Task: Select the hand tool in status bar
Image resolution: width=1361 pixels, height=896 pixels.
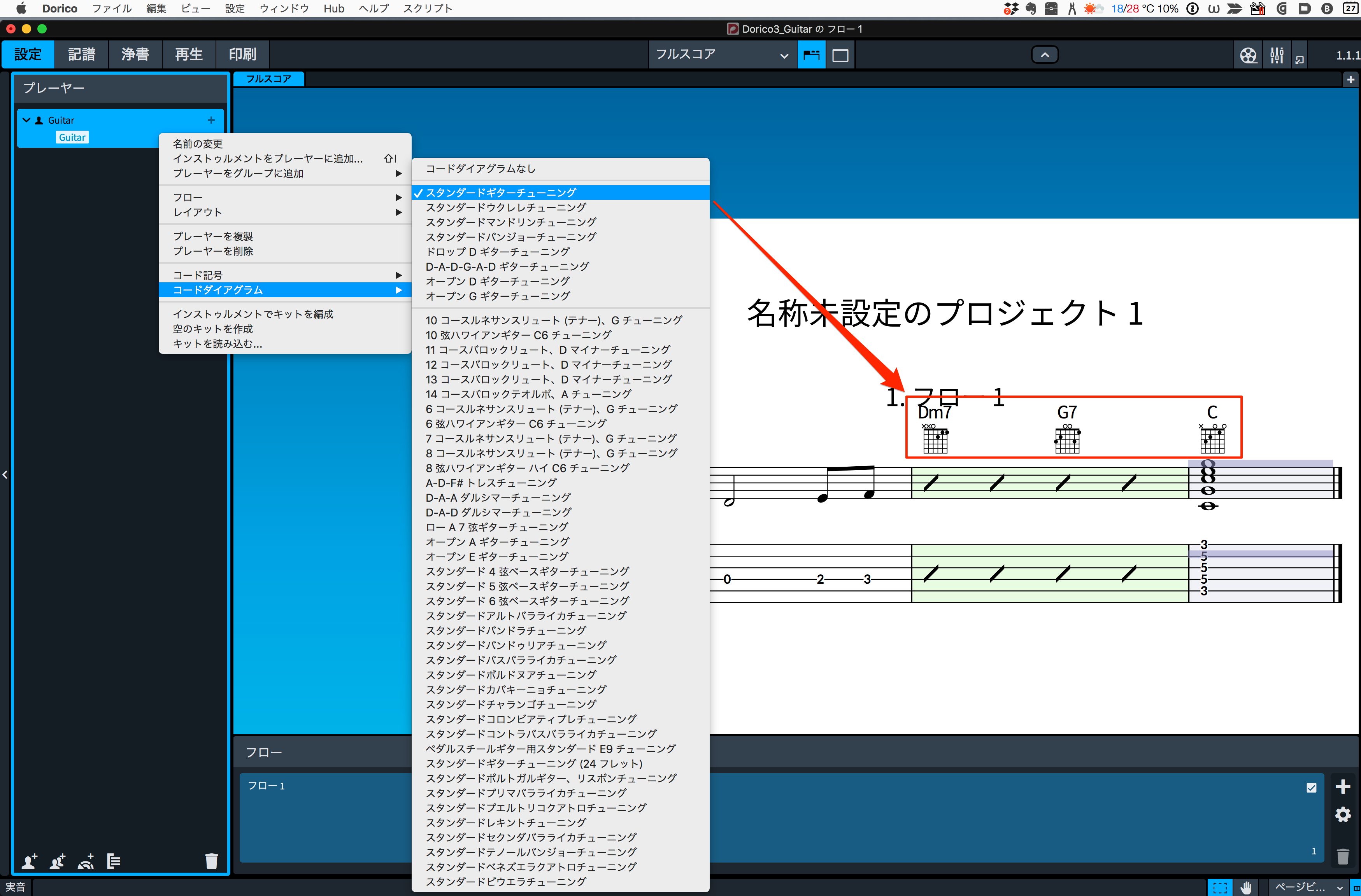Action: 1246,887
